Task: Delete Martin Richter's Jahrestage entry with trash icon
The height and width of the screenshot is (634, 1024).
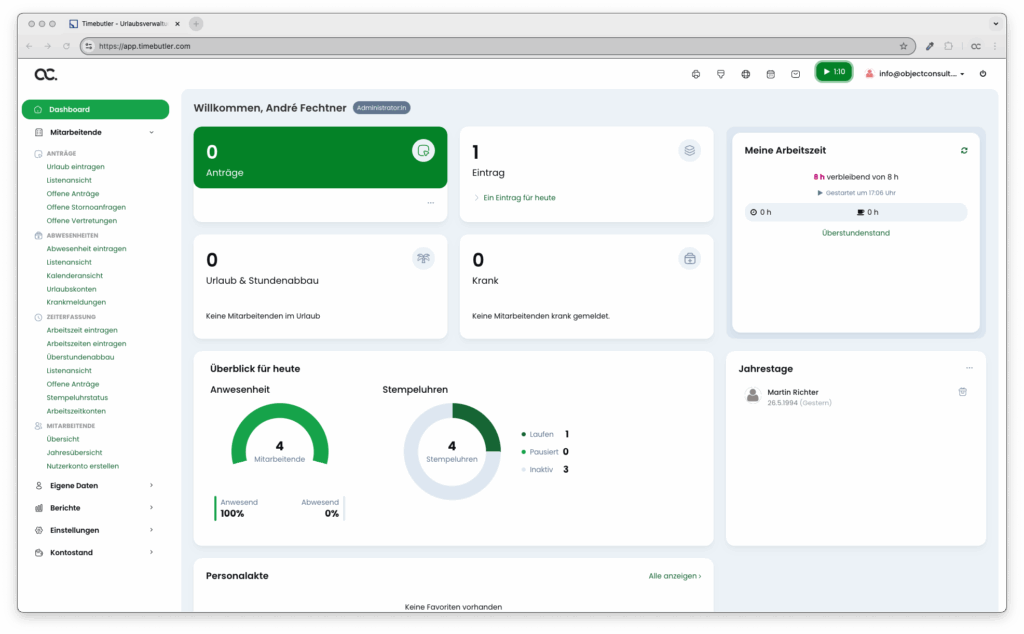Action: (962, 392)
